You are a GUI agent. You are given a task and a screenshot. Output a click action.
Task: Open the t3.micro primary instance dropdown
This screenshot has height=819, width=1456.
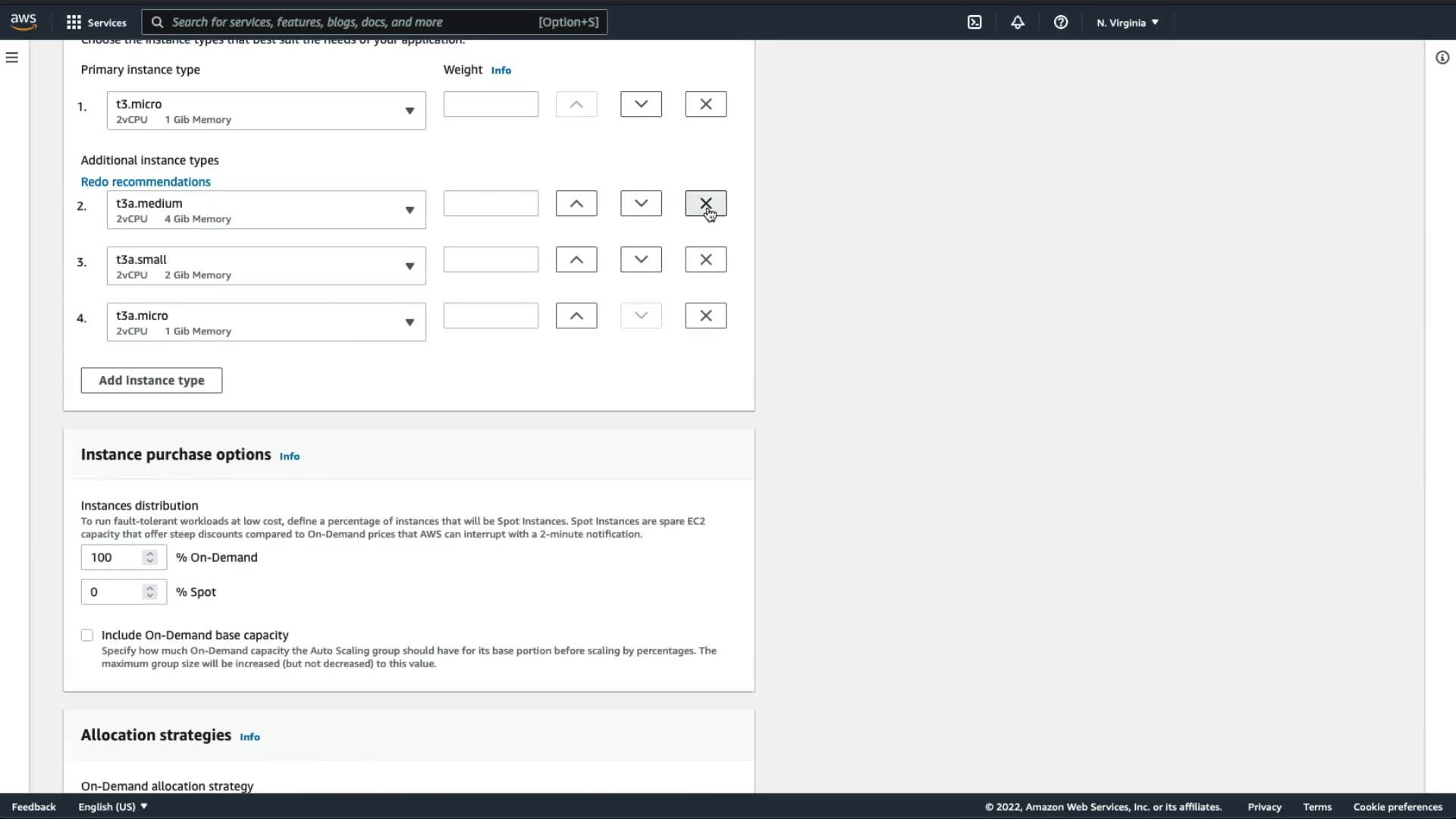266,111
